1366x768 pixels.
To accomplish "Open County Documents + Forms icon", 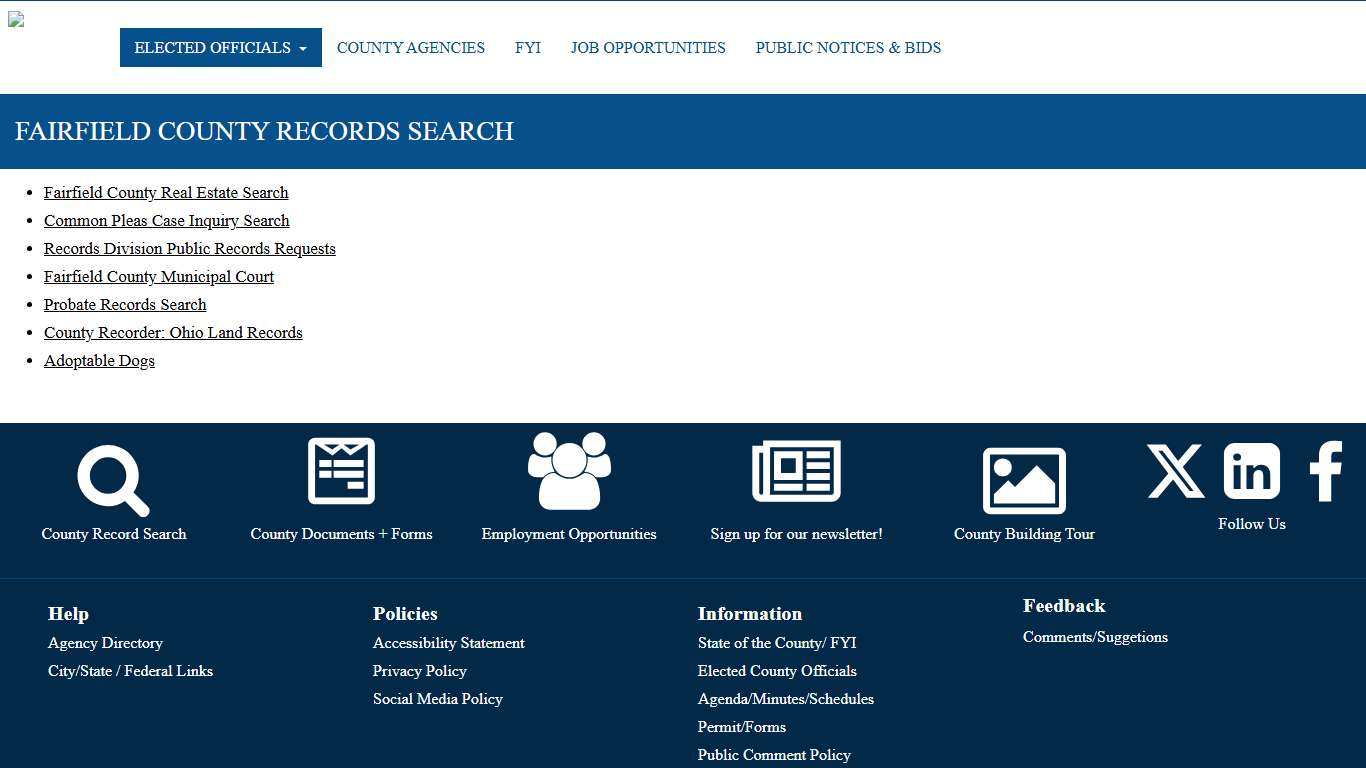I will (x=341, y=470).
